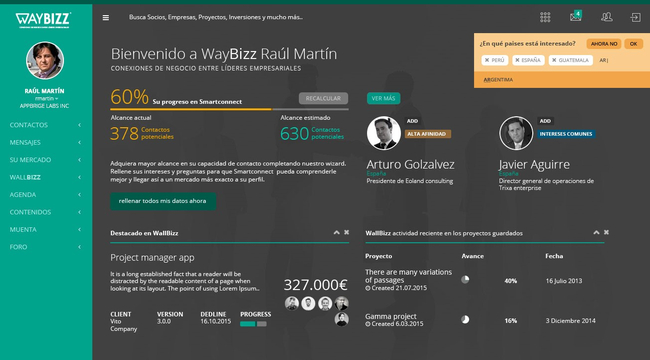Collapse the WallBizz actividad reciente panel
The image size is (650, 360).
click(596, 232)
